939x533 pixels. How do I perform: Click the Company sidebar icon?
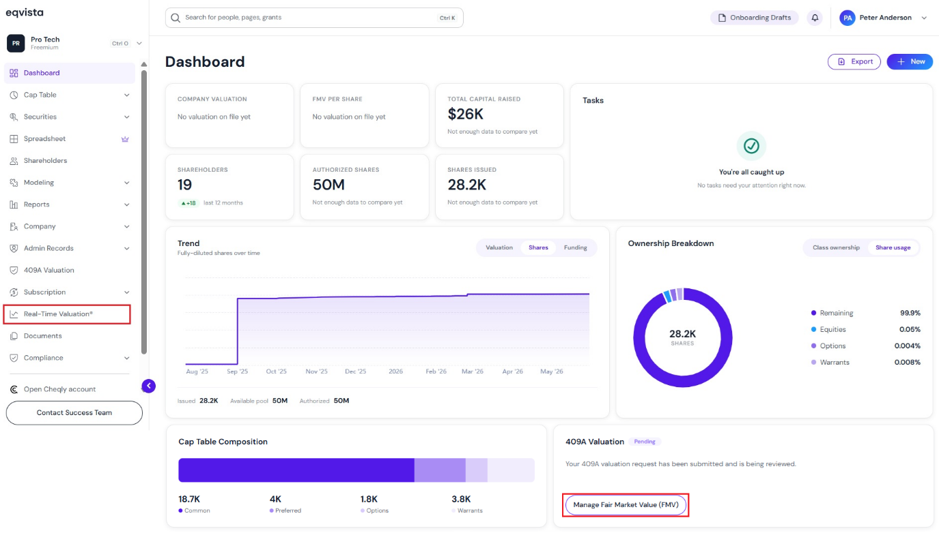coord(14,226)
